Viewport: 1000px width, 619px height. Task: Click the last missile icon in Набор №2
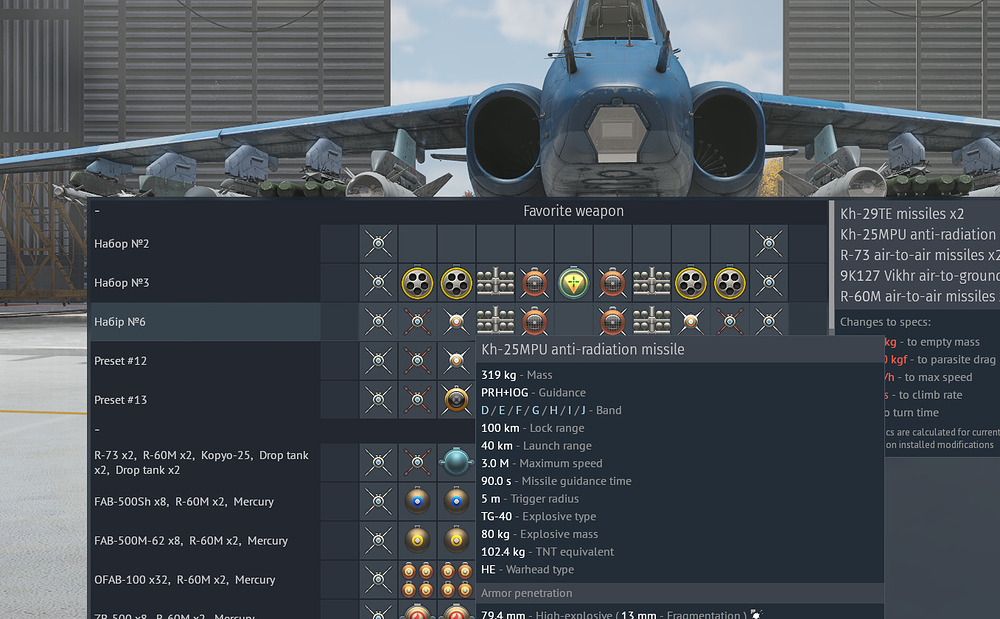click(x=768, y=244)
